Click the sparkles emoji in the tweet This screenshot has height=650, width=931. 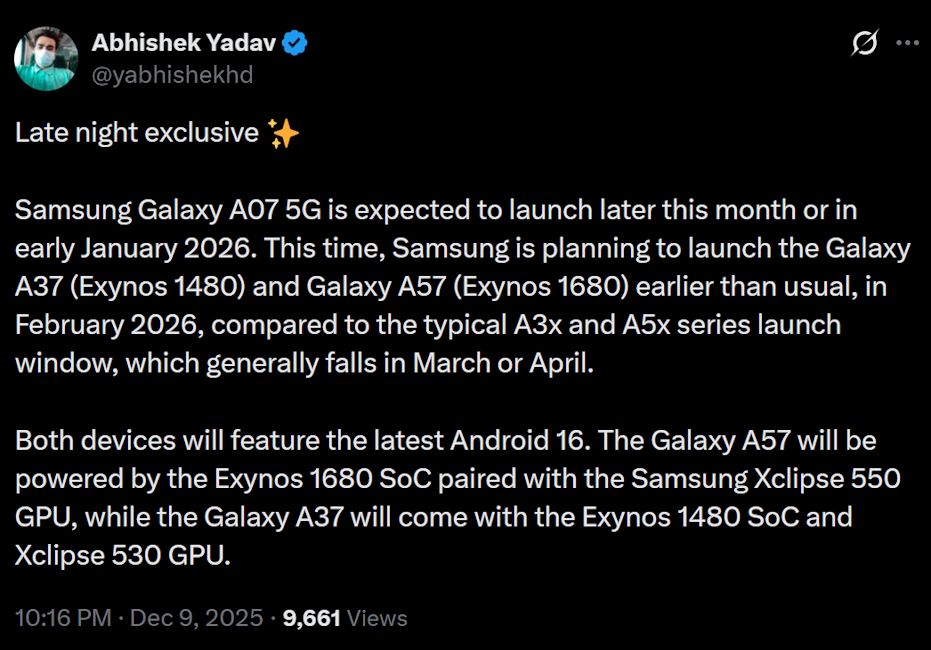283,131
